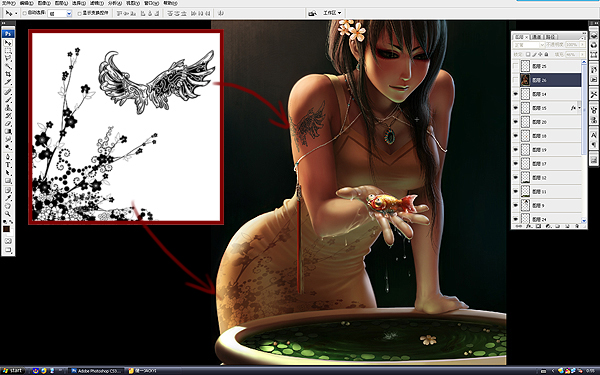Enable the show transform controls checkbox
The height and width of the screenshot is (375, 600).
click(x=80, y=13)
